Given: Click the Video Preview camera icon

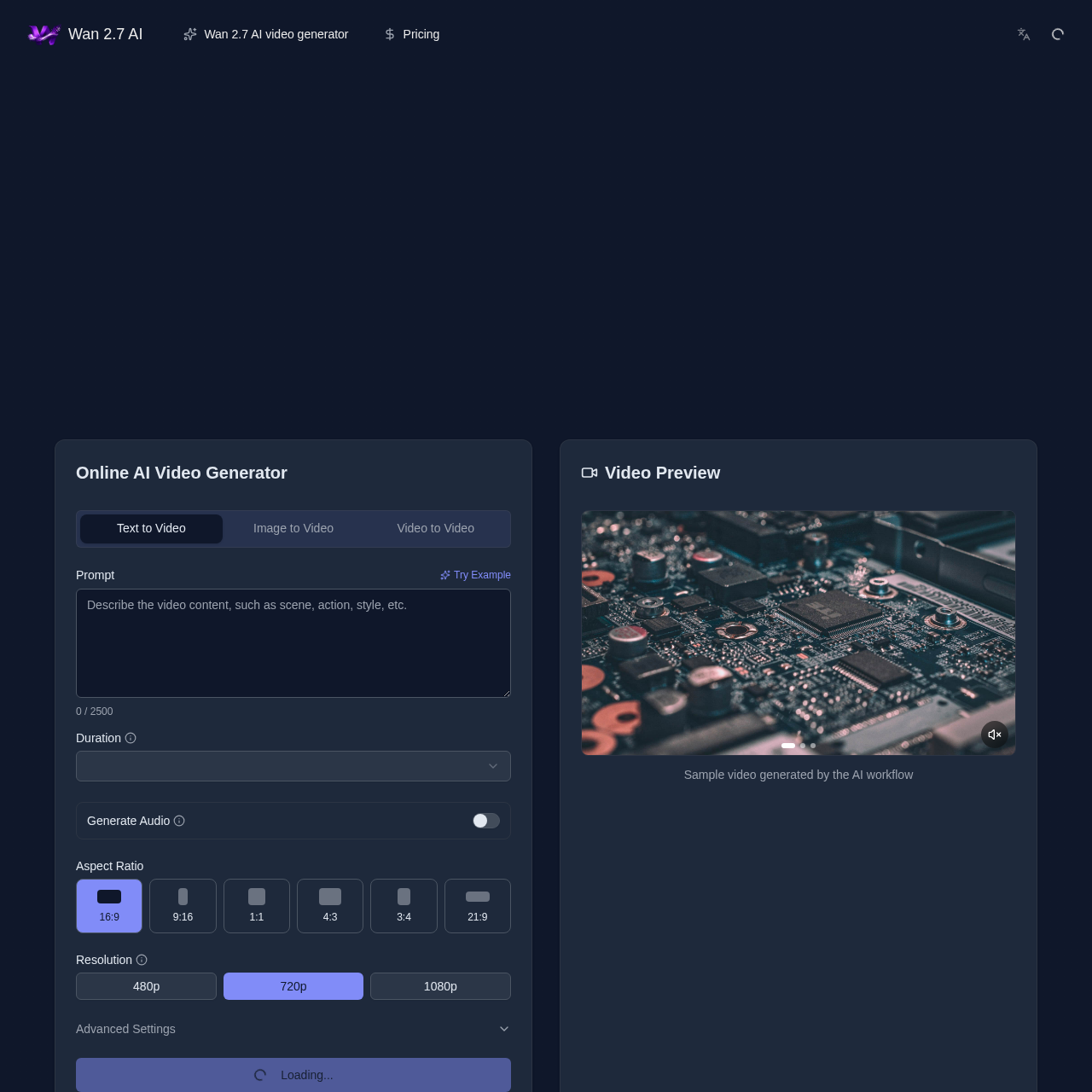Looking at the screenshot, I should 590,473.
